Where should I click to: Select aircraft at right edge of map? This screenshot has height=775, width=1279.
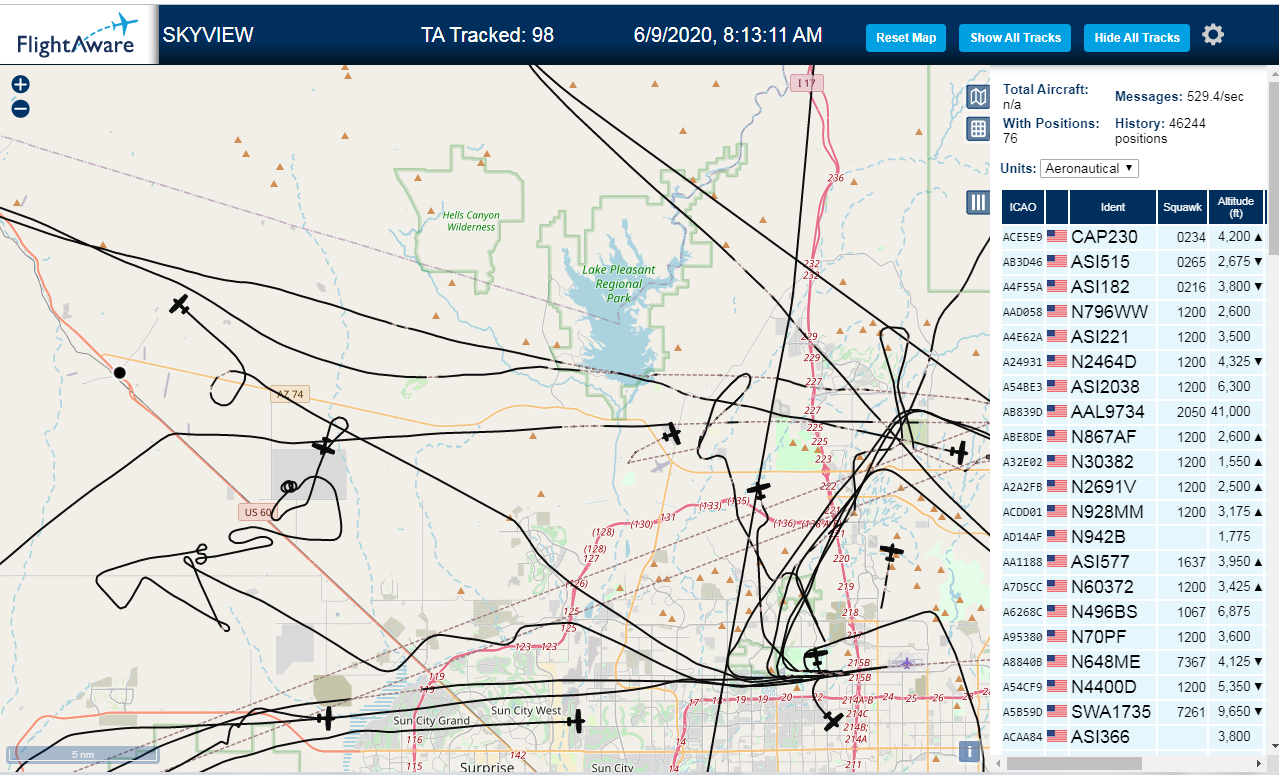pos(960,452)
